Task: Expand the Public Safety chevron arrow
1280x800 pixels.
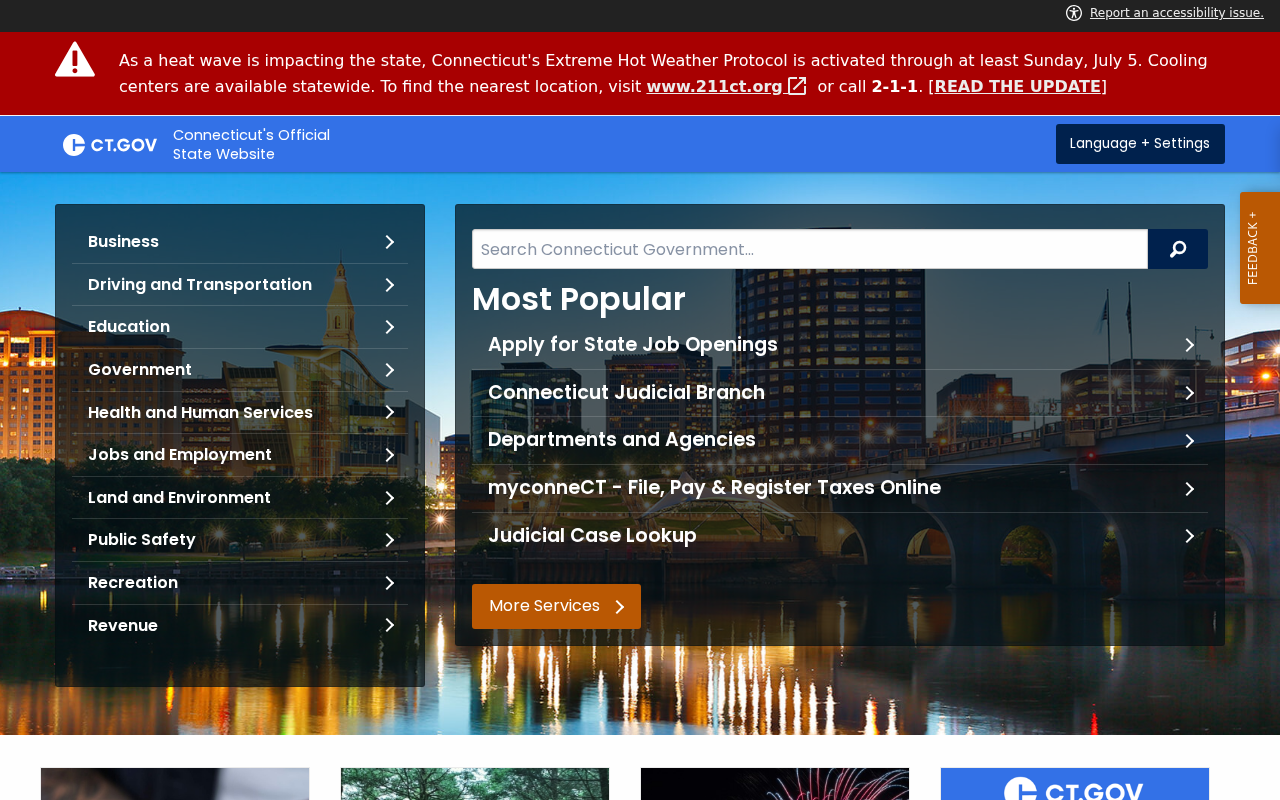Action: pyautogui.click(x=390, y=540)
